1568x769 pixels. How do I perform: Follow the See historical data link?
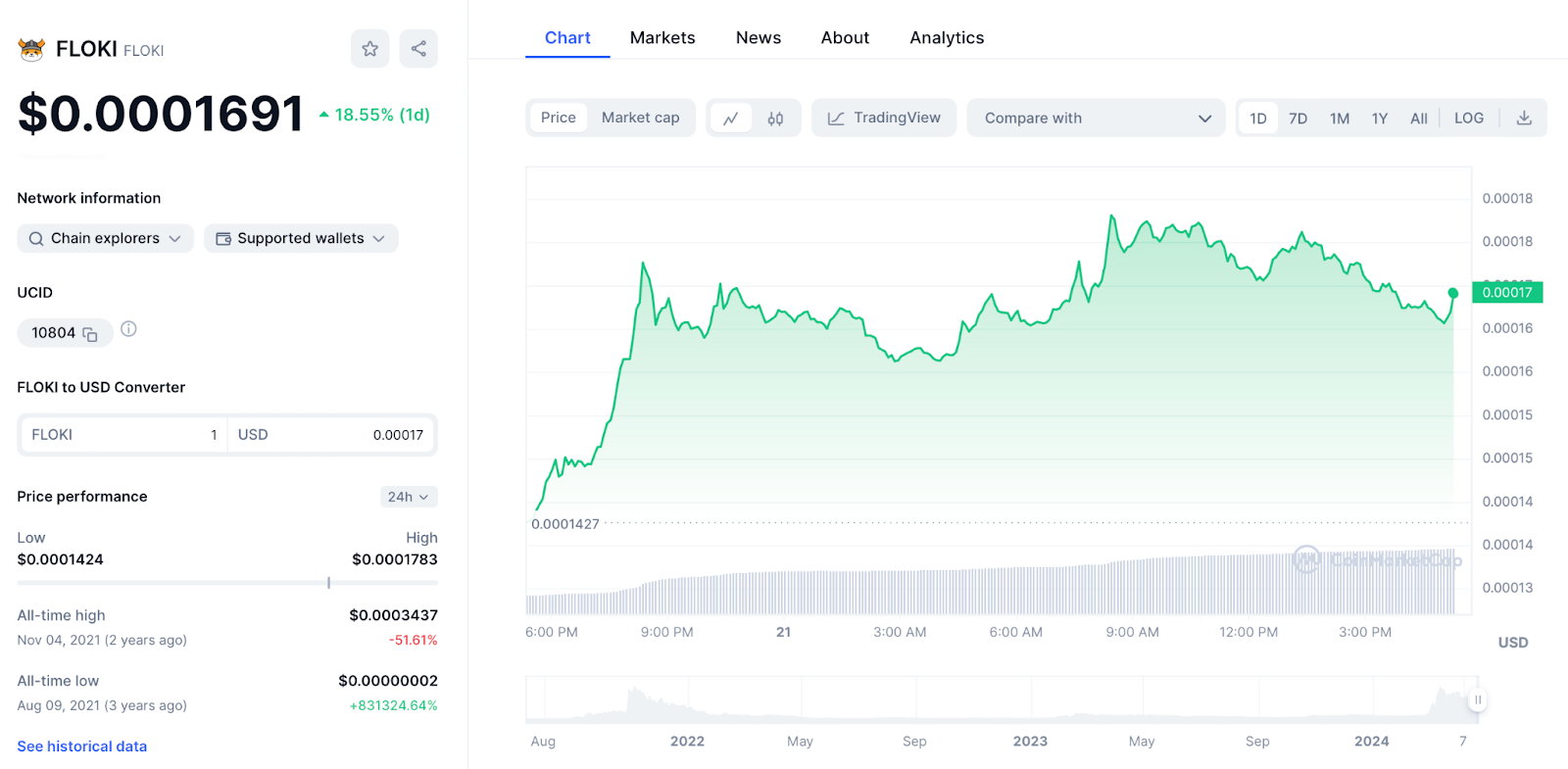[x=82, y=746]
